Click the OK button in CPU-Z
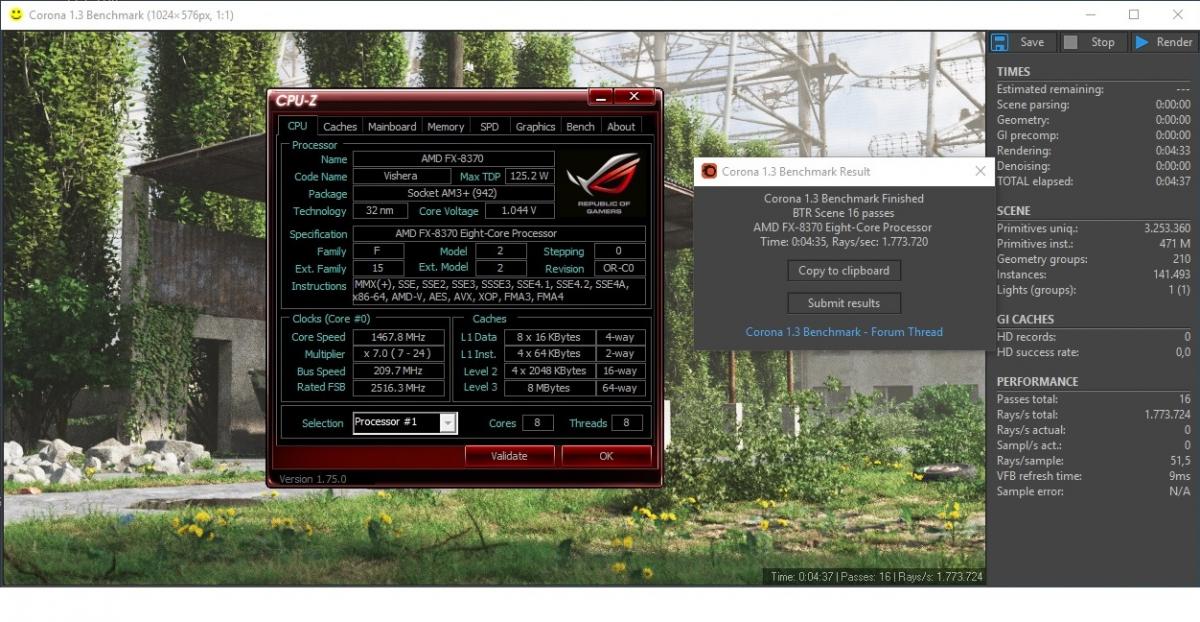Image resolution: width=1200 pixels, height=622 pixels. [x=606, y=456]
